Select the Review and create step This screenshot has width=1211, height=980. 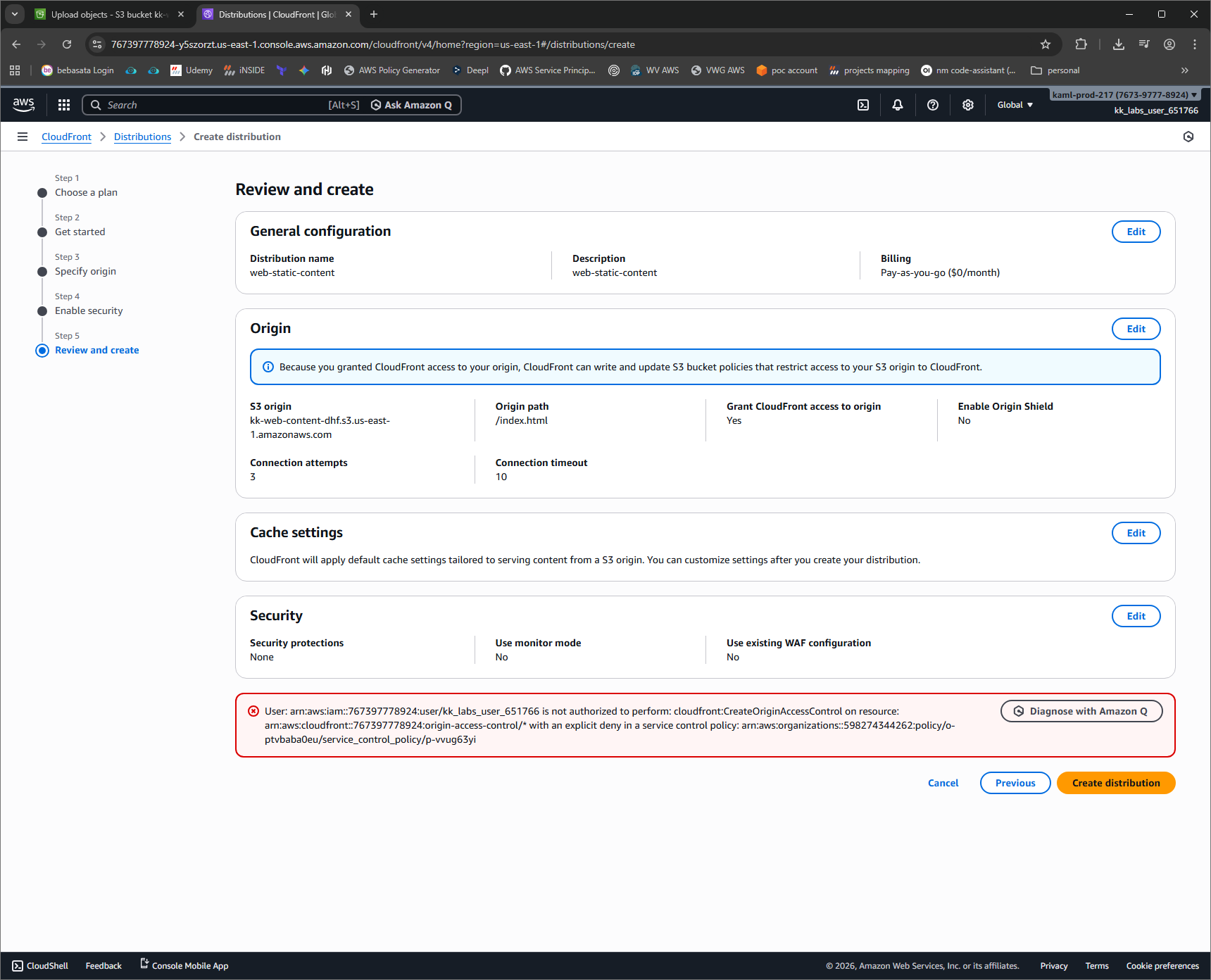97,350
